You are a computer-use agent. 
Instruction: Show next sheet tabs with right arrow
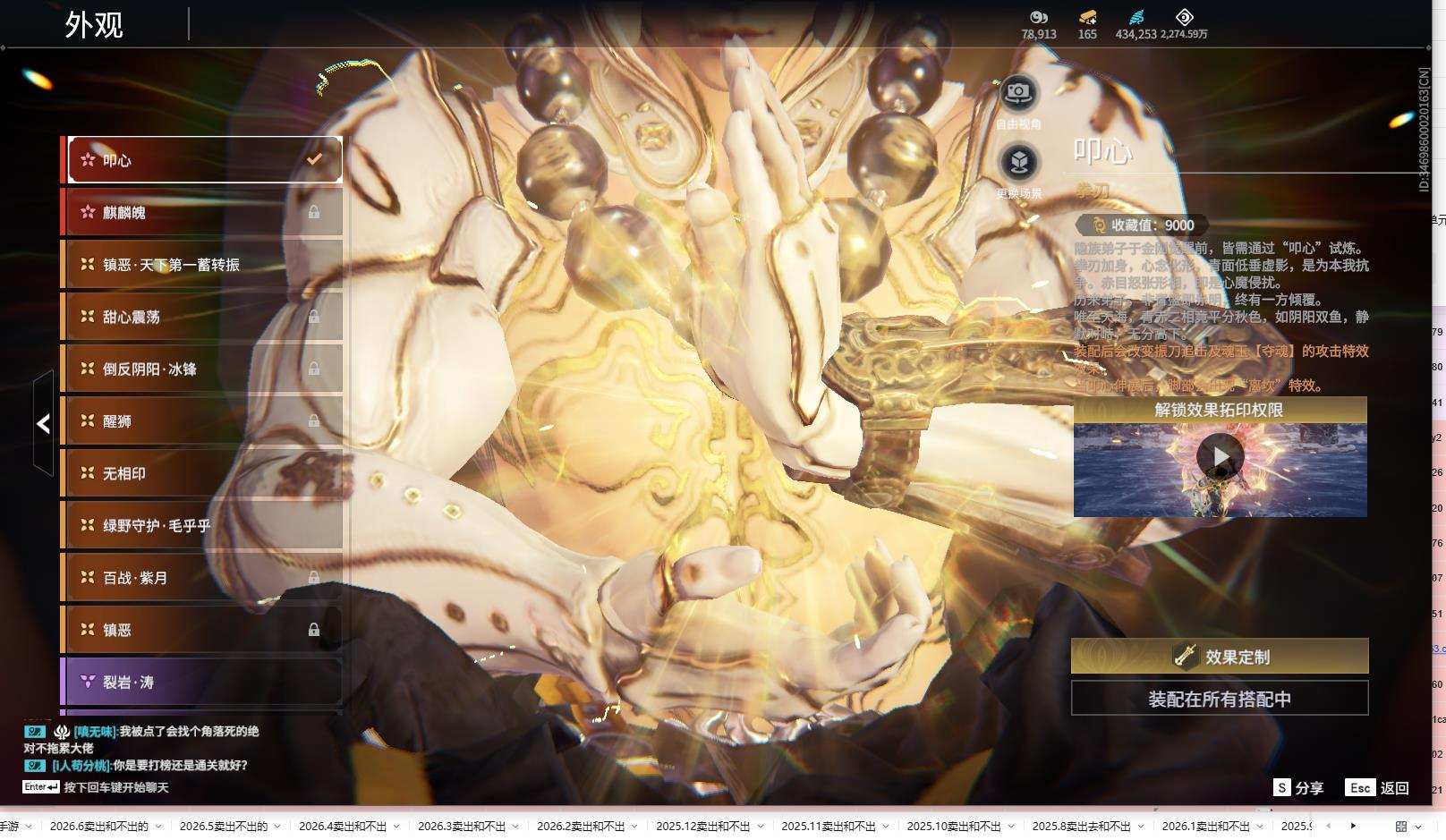tap(1353, 826)
